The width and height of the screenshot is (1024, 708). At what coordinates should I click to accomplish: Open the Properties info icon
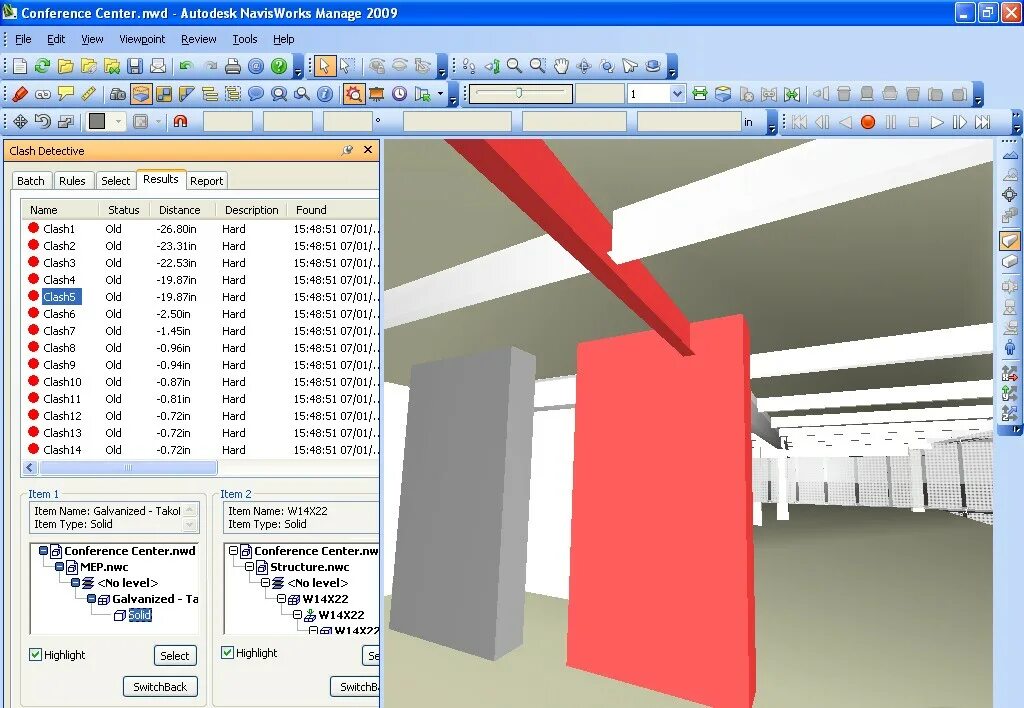click(325, 94)
